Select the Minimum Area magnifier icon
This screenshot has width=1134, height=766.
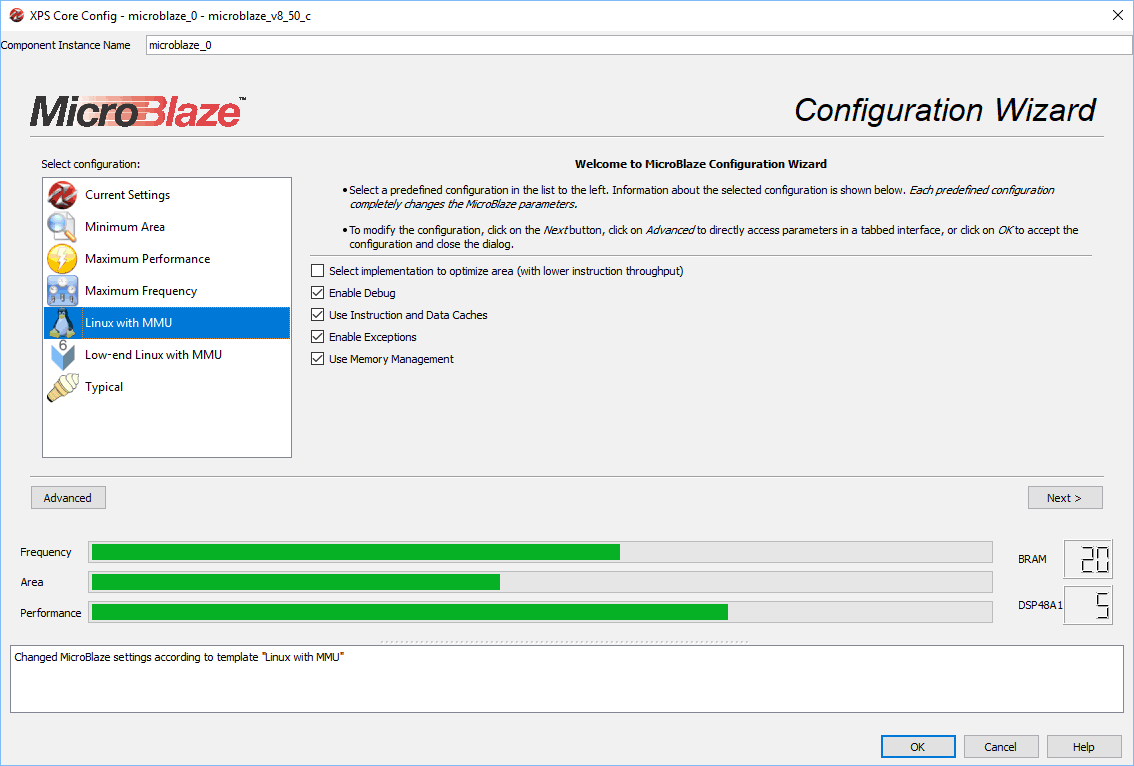coord(62,227)
